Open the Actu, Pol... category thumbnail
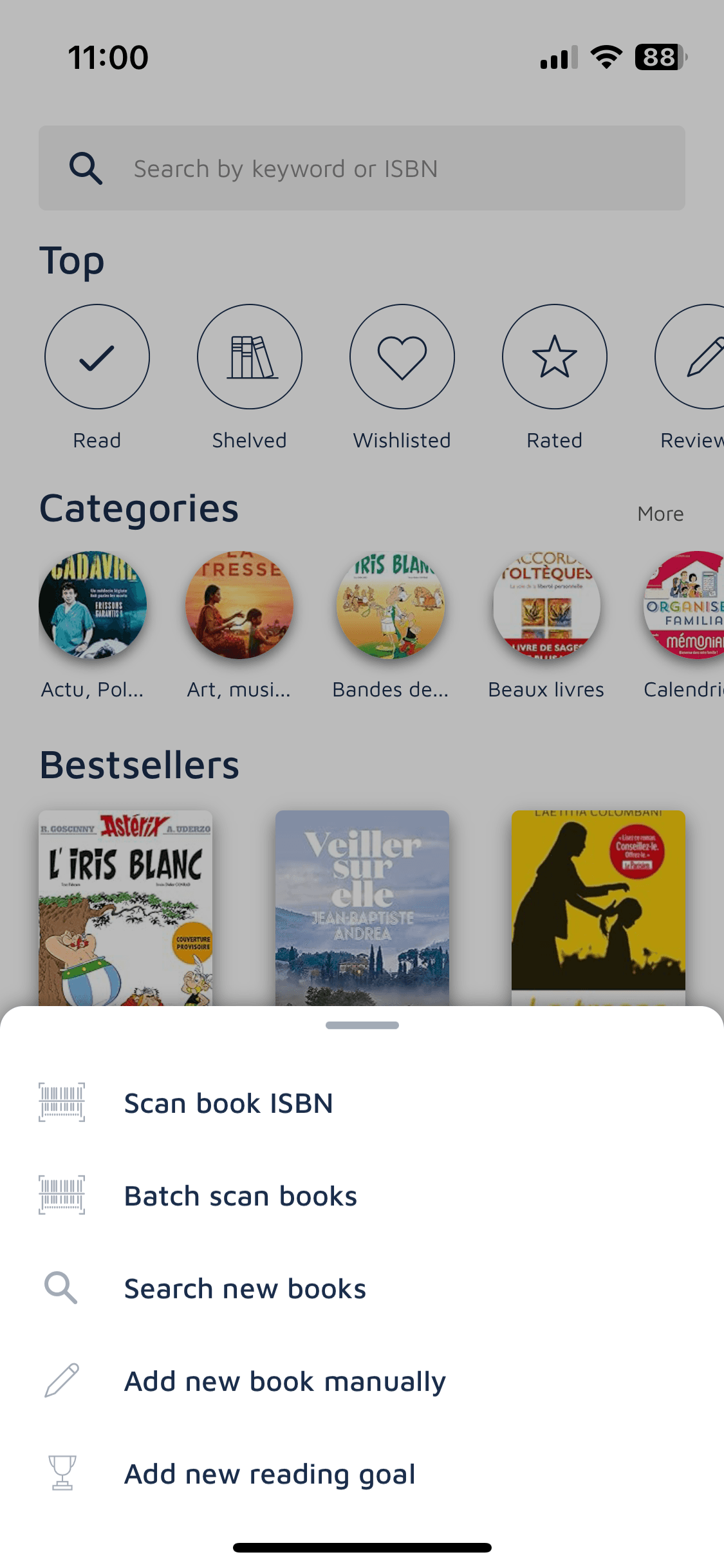The height and width of the screenshot is (1568, 724). (x=93, y=605)
